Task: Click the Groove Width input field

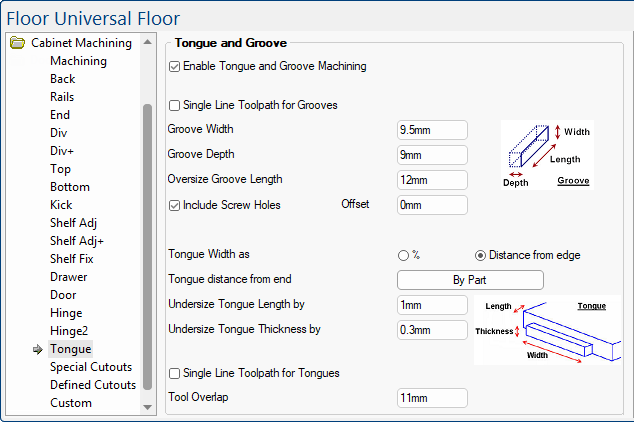Action: 432,130
